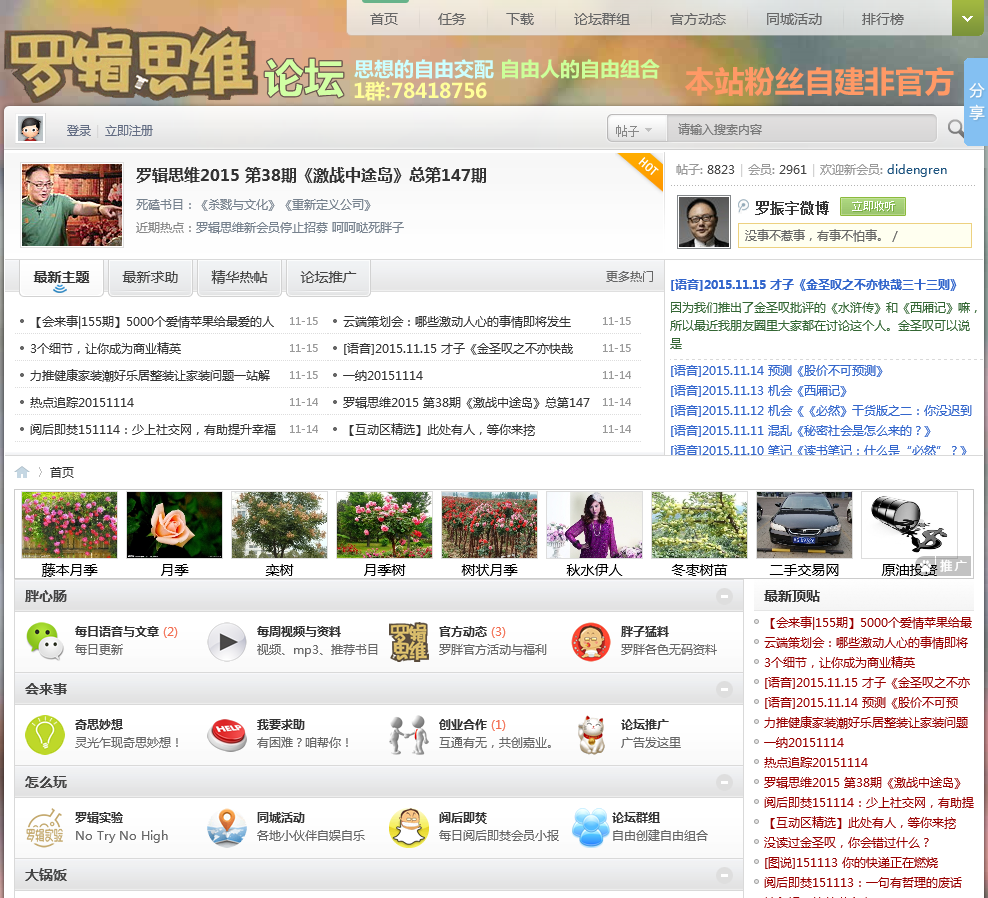Collapse the 怎么玩 section
The width and height of the screenshot is (988, 898).
coord(724,782)
